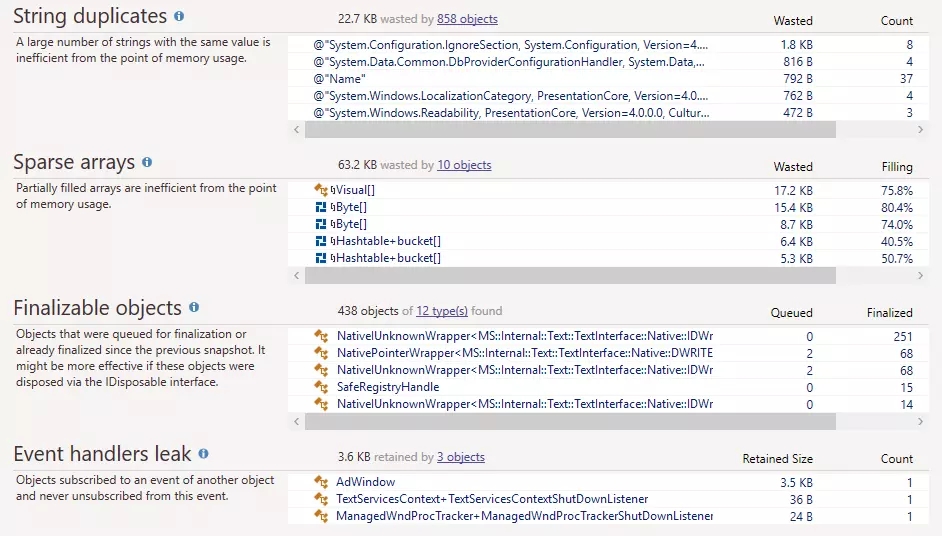The image size is (942, 536).
Task: Click info icon next to Finalizable objects
Action: click(x=194, y=308)
